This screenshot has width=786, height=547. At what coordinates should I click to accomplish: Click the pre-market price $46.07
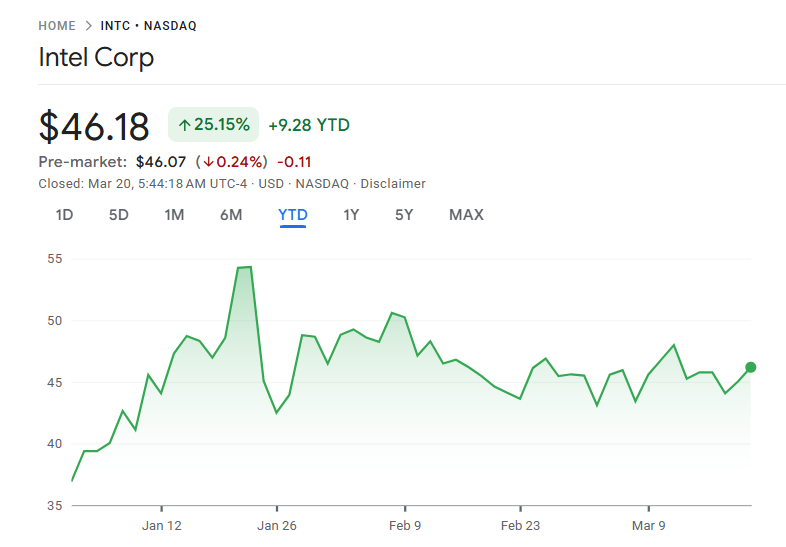161,162
